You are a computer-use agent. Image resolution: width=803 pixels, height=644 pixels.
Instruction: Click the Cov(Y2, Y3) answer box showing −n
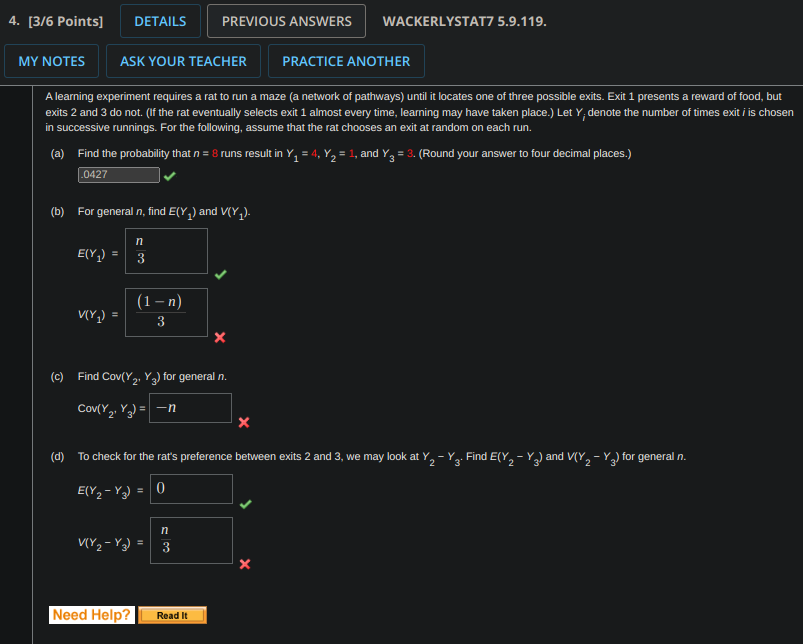click(x=190, y=408)
